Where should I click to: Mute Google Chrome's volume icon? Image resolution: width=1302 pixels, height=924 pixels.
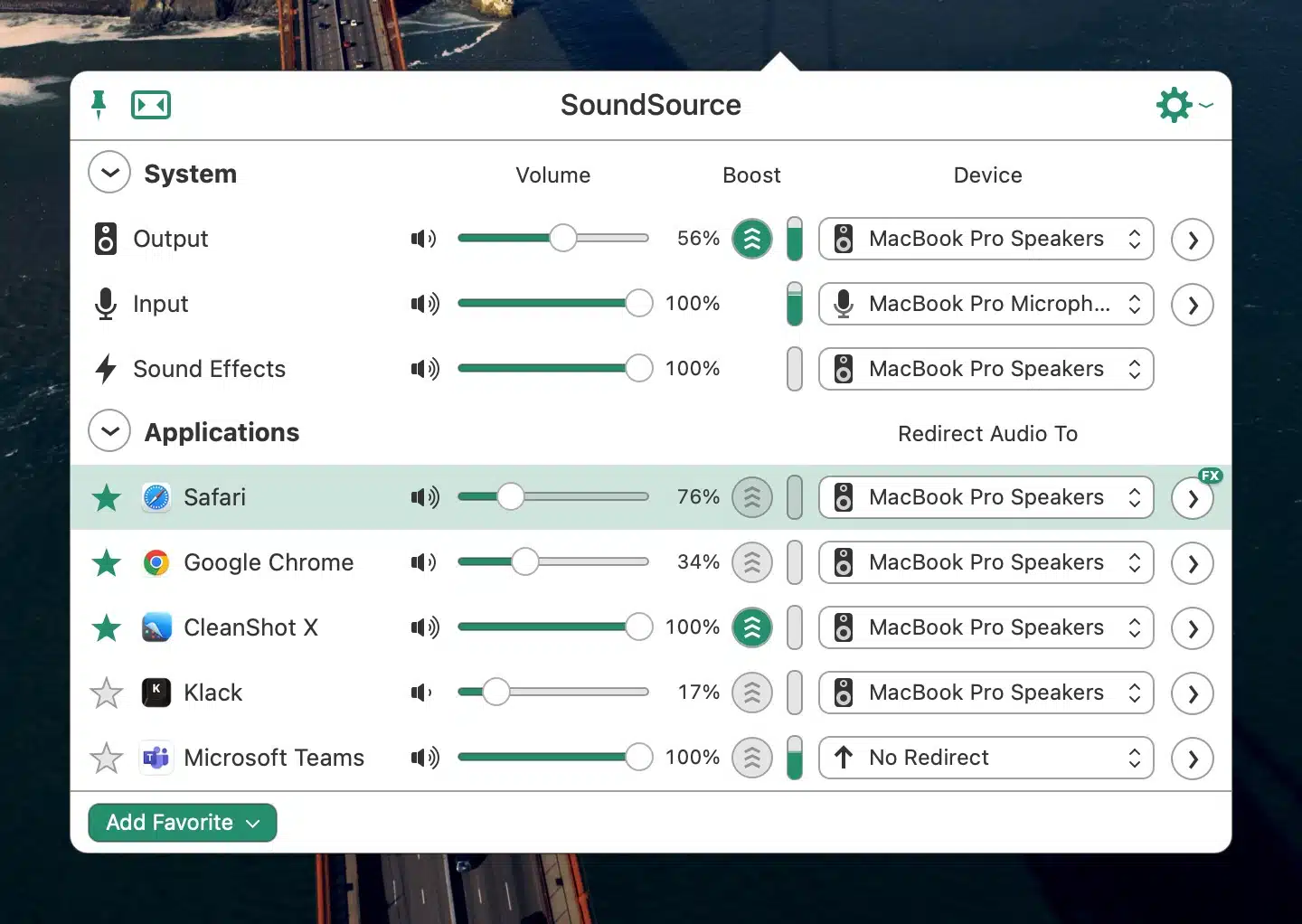[423, 562]
